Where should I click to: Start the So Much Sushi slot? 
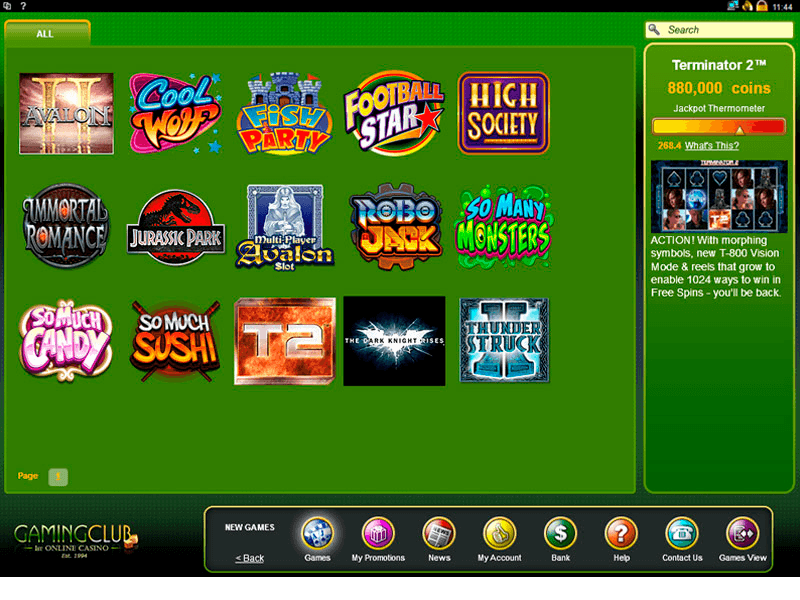click(176, 341)
